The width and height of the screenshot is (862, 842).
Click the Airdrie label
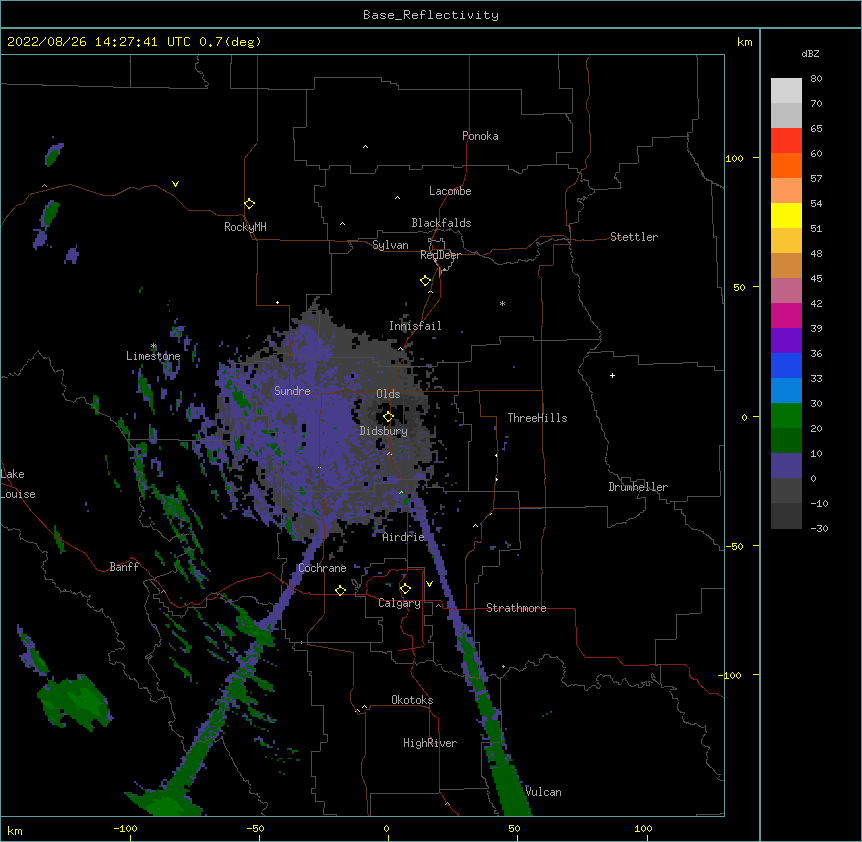[x=404, y=537]
